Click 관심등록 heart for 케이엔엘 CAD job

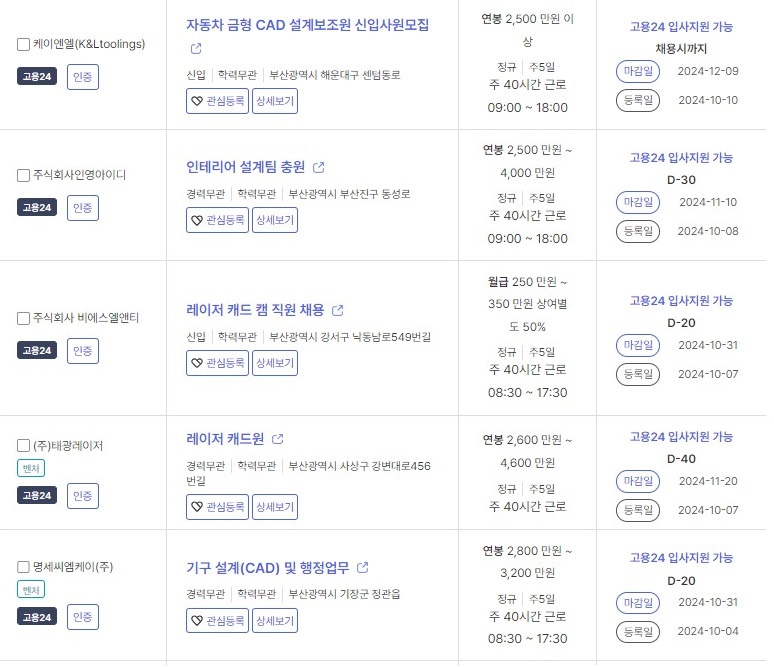click(x=217, y=101)
